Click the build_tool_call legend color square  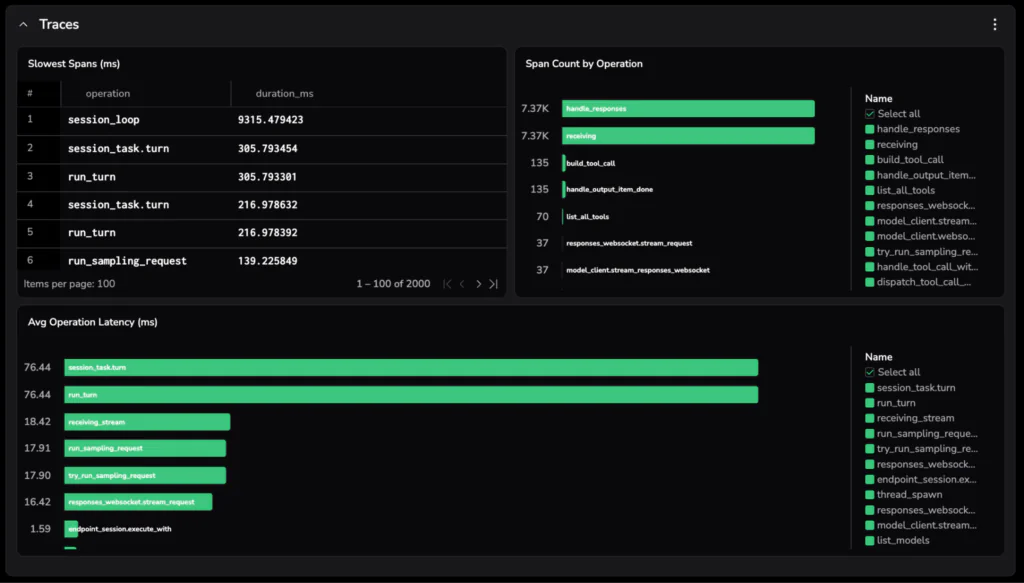870,160
